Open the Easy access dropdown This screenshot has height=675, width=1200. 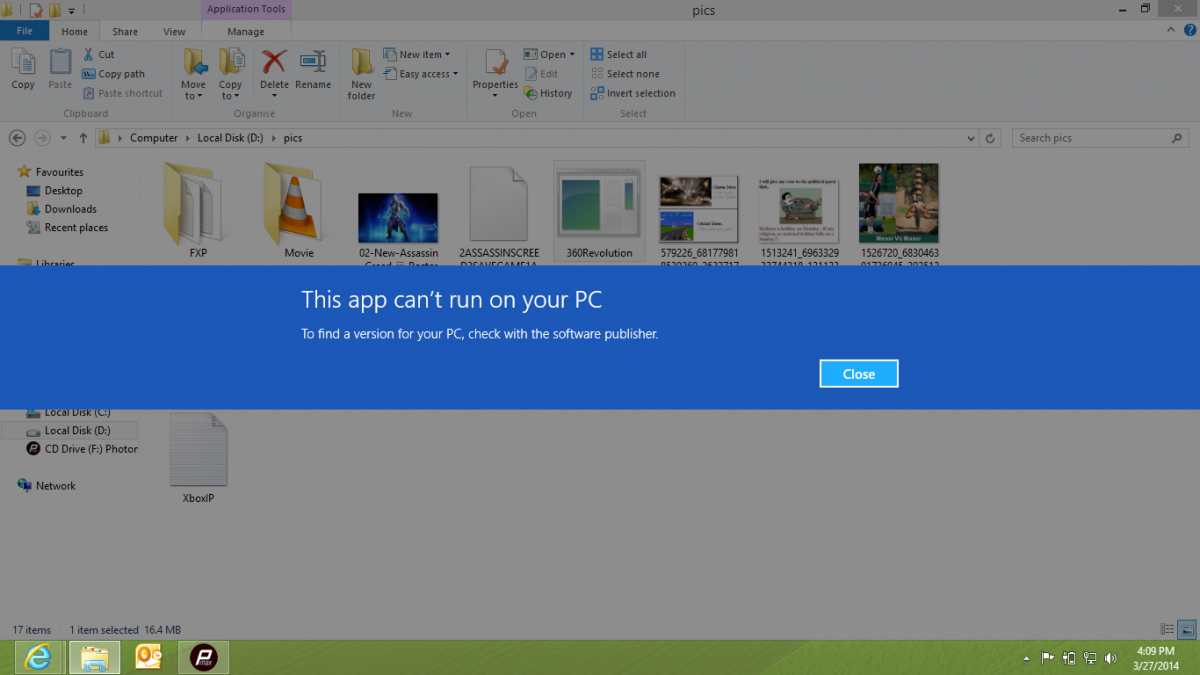pos(428,74)
